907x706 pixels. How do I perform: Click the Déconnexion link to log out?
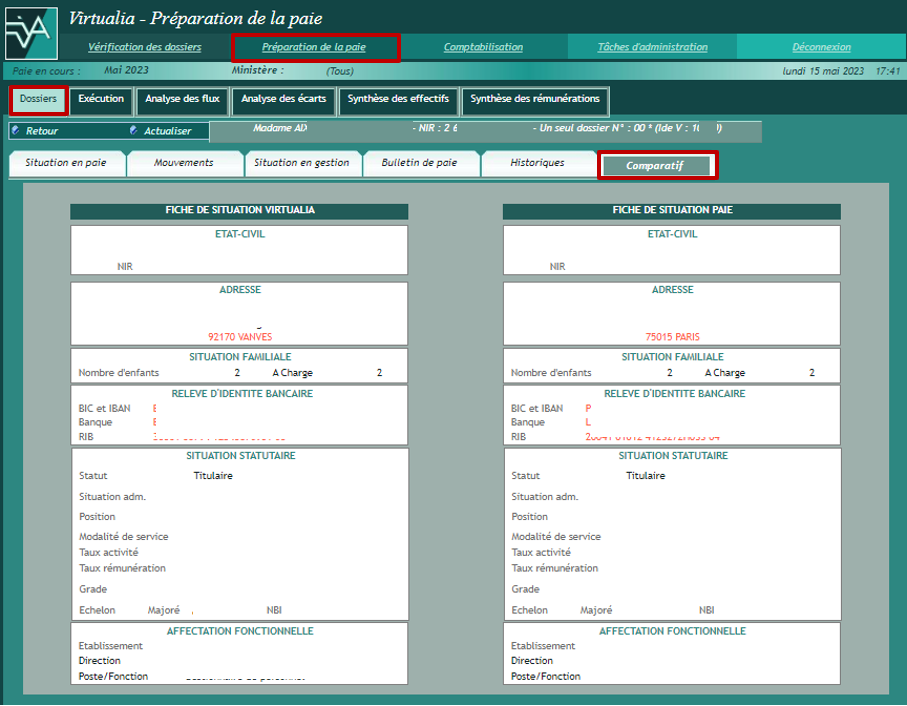tap(821, 47)
